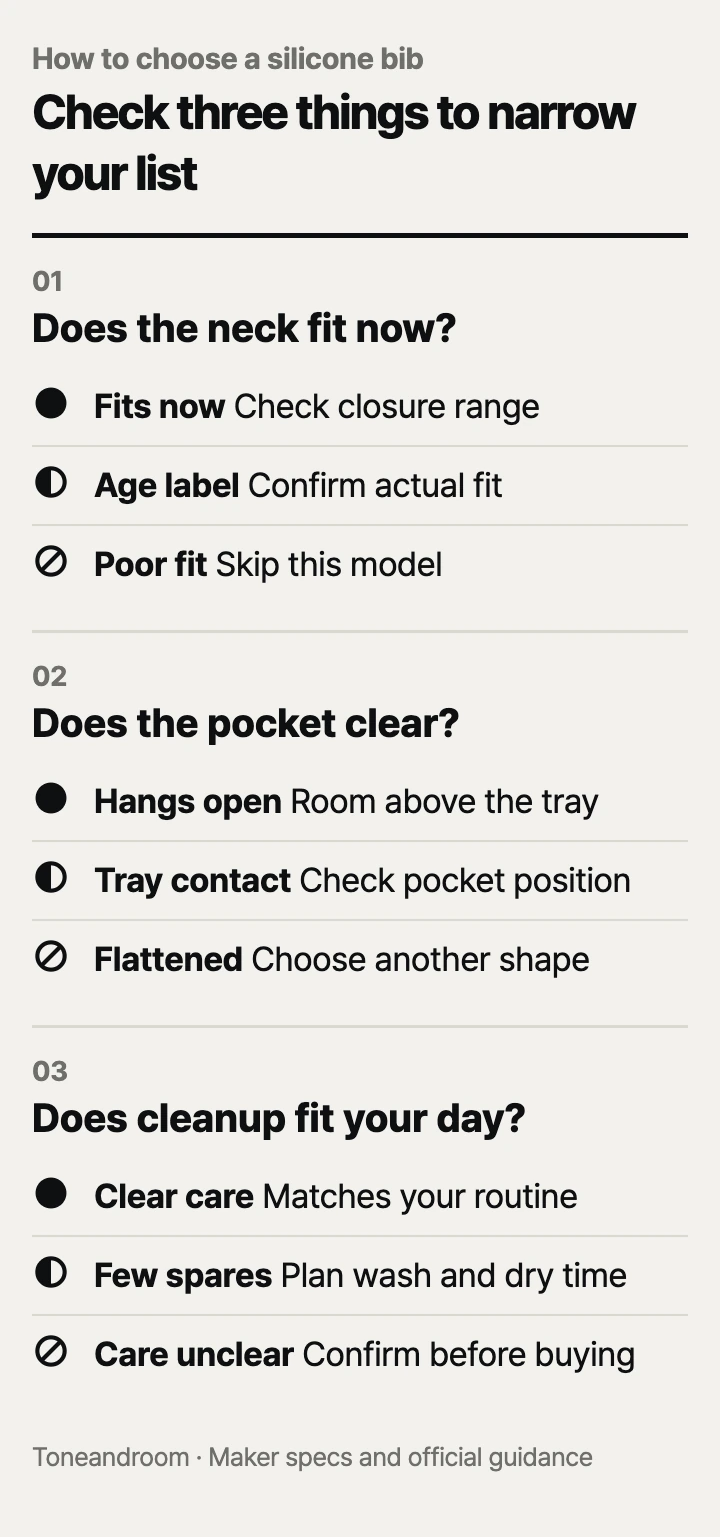The image size is (720, 1537).
Task: Select the 'Does cleanup fit your day?' heading
Action: [x=278, y=1118]
